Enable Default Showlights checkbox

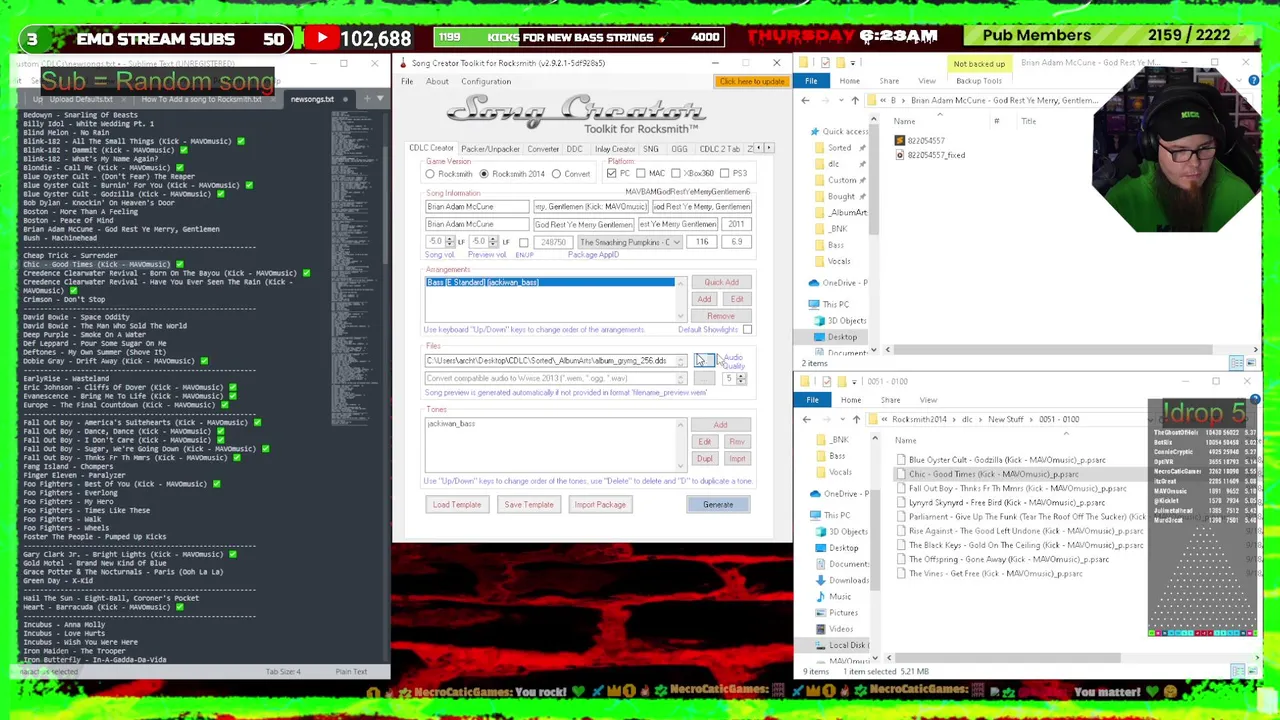coord(747,330)
